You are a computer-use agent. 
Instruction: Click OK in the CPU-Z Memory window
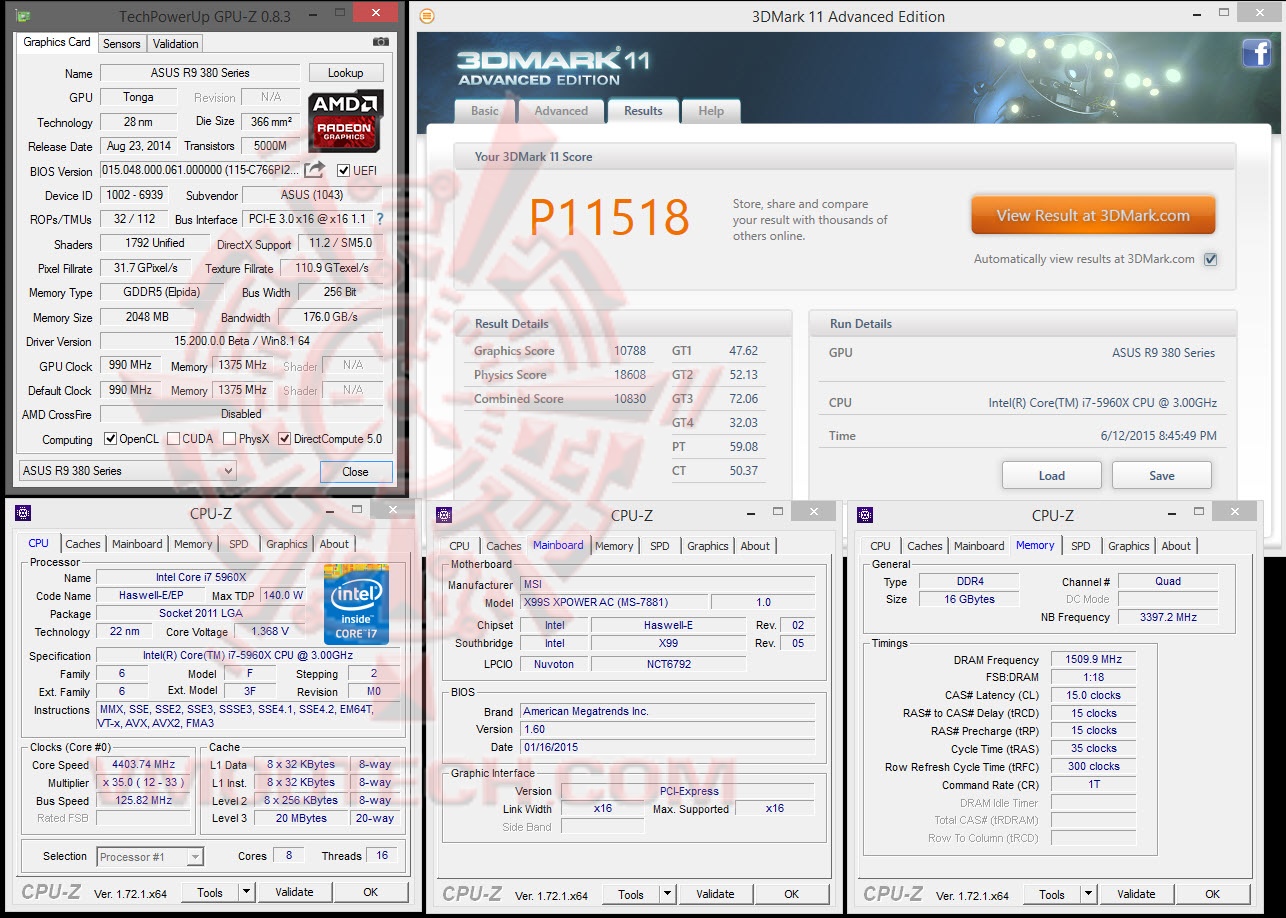(1213, 894)
